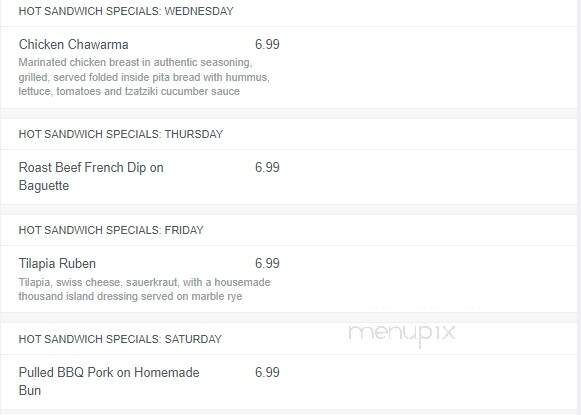Click the Tilapia Ruben description text
The height and width of the screenshot is (415, 581).
tap(145, 289)
